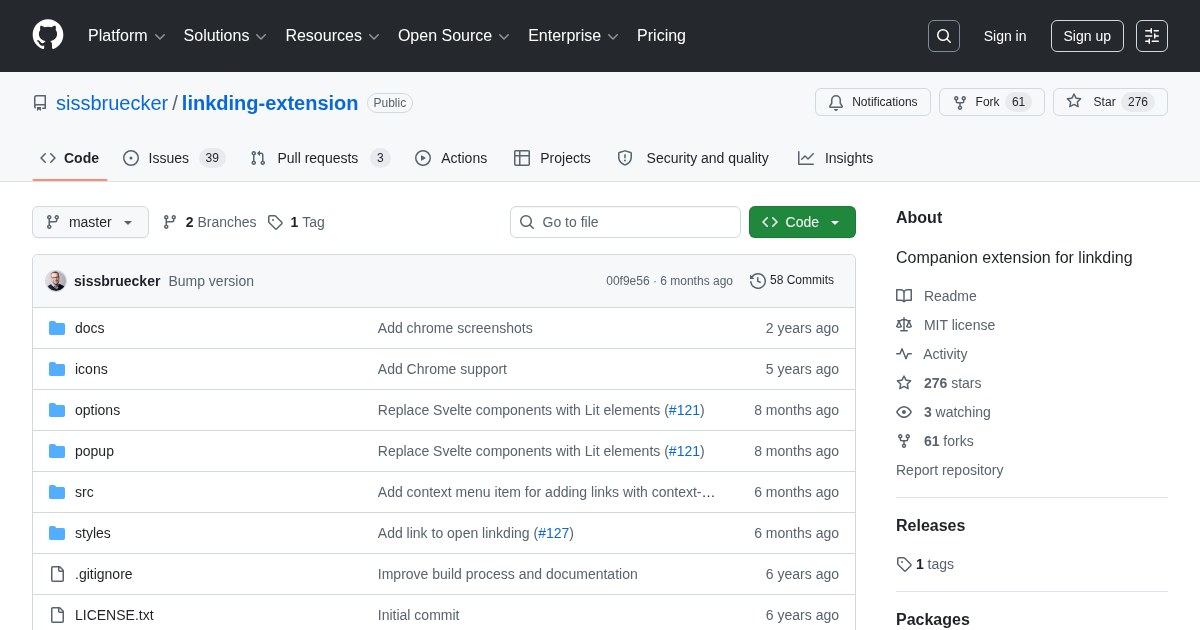
Task: Switch to the Insights tab
Action: coord(835,158)
